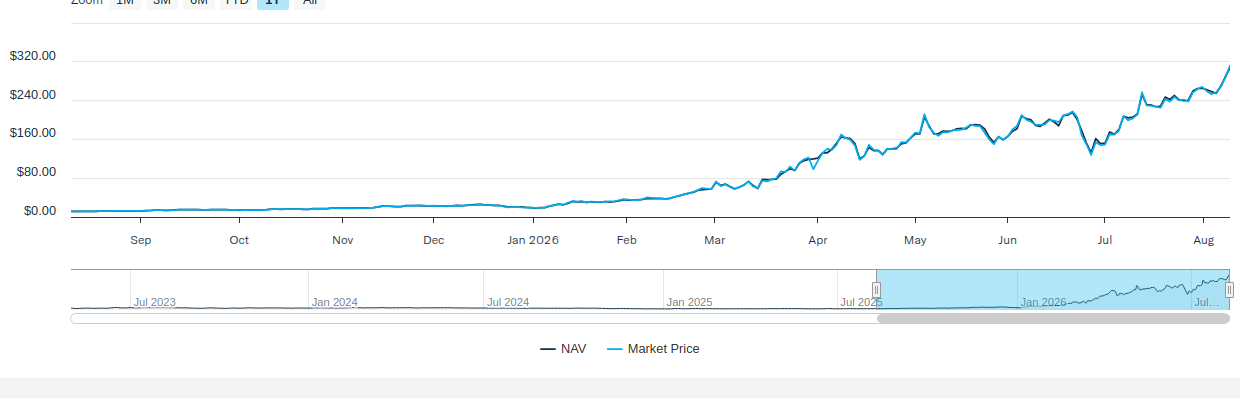Click navigator near Jul 2024 label
1240x400 pixels.
click(x=508, y=301)
